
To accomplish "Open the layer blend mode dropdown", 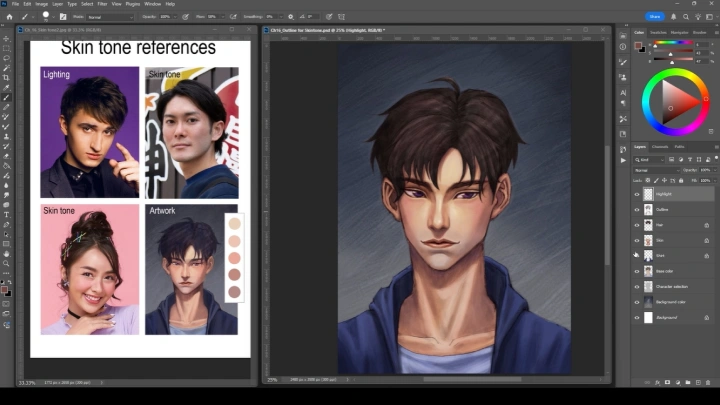I will [x=652, y=169].
